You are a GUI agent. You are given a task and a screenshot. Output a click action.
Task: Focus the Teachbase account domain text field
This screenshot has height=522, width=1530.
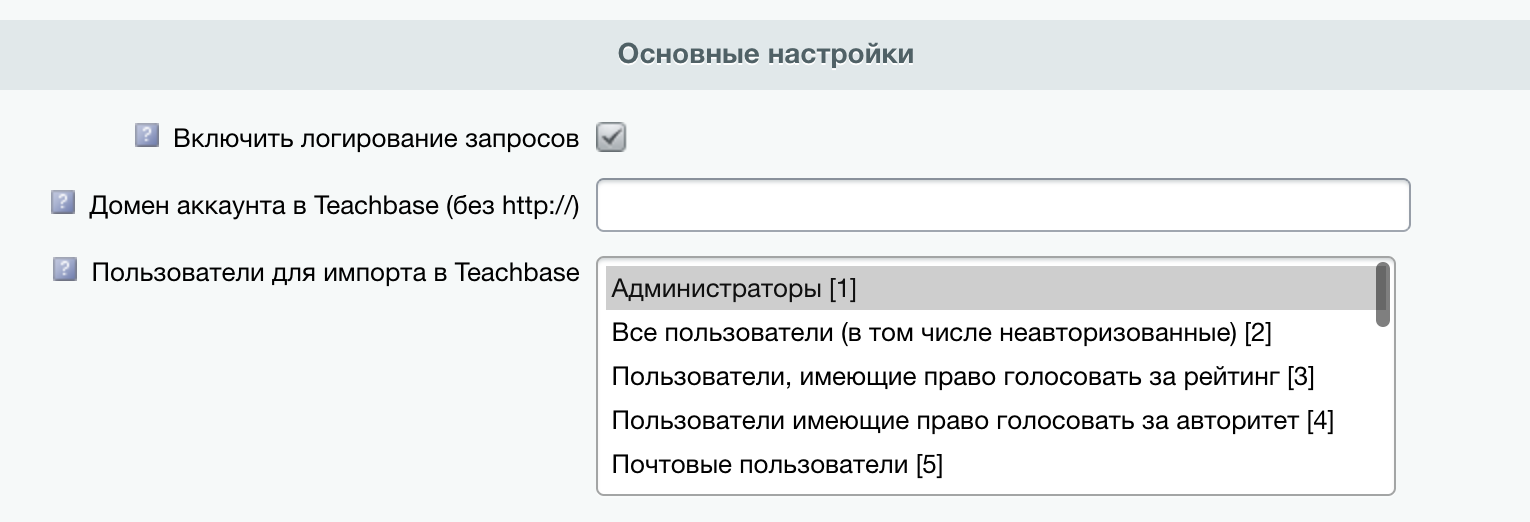(1003, 205)
